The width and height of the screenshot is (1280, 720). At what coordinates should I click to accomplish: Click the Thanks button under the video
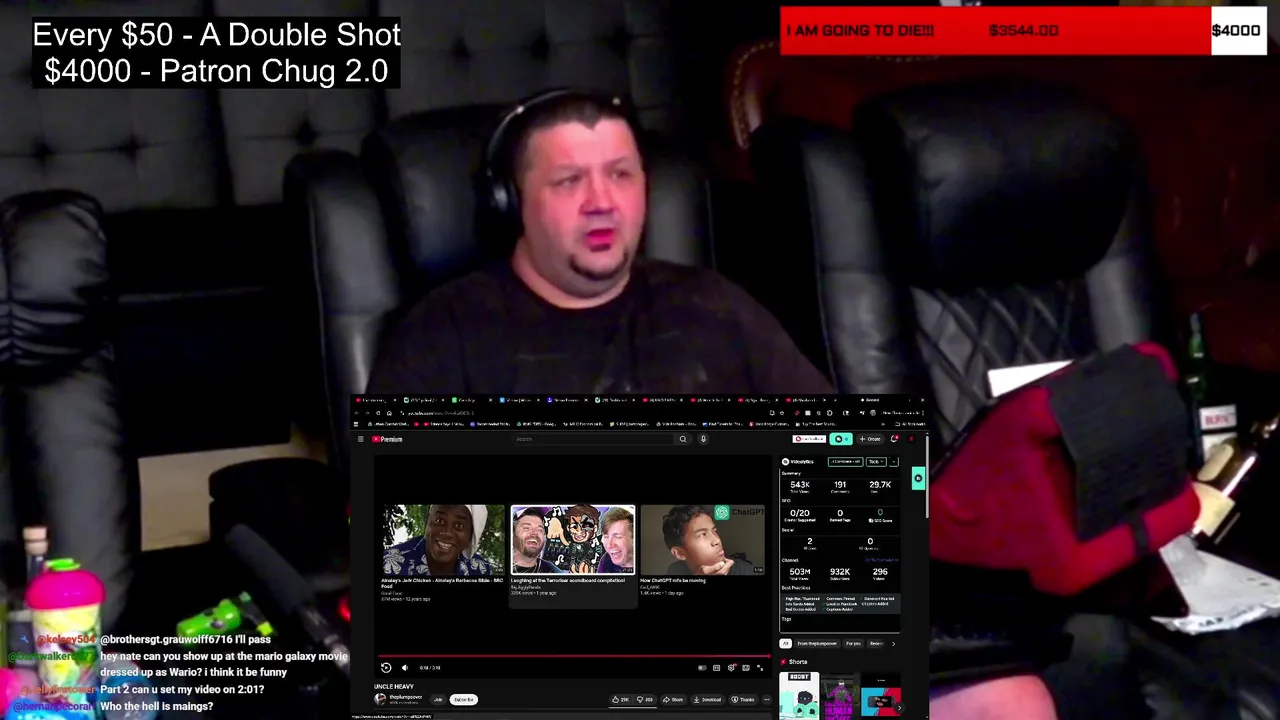coord(742,699)
